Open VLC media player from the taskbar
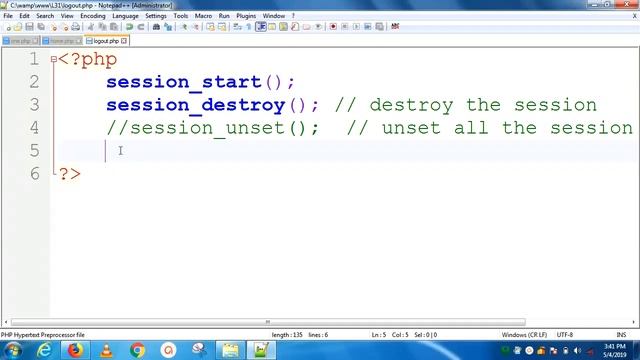Screen dimensions: 640x360 (x=106, y=350)
